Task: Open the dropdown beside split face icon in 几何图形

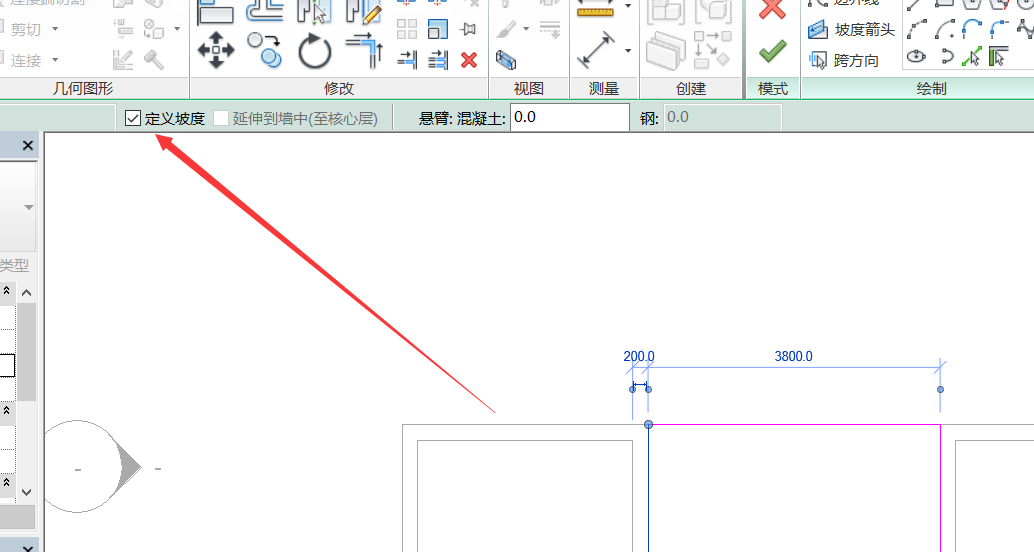Action: [x=177, y=29]
